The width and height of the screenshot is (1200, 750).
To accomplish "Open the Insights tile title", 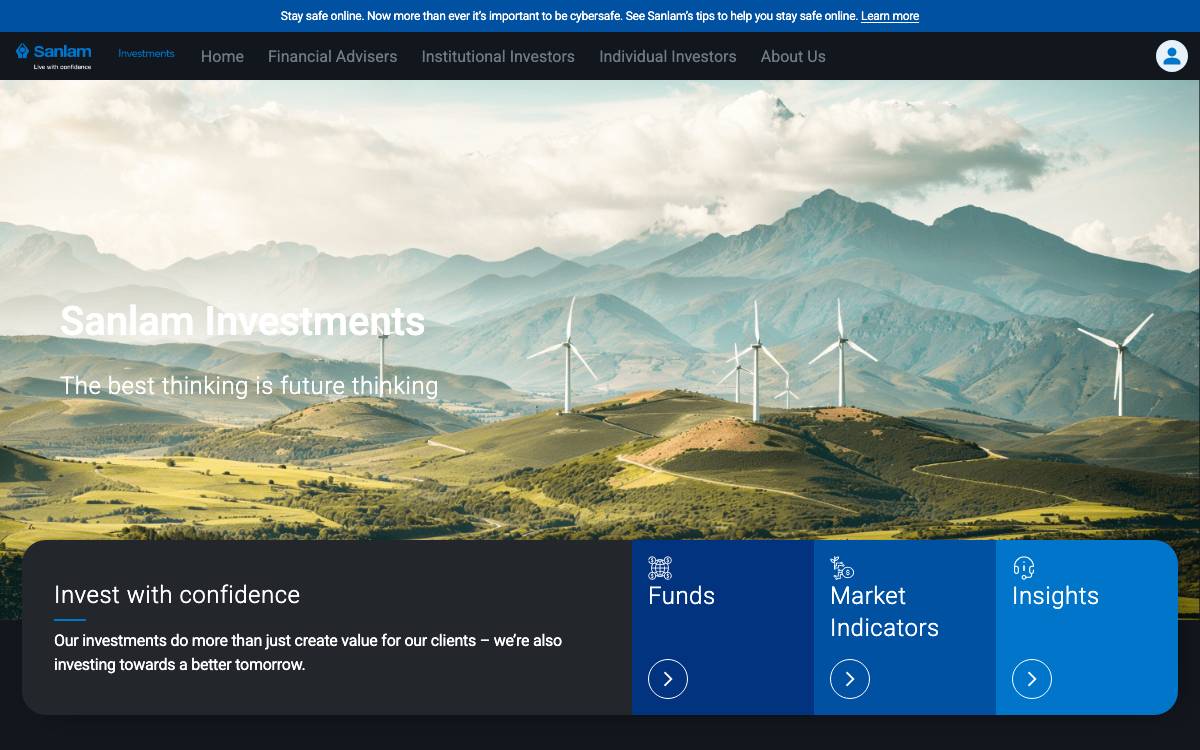I will click(x=1055, y=596).
